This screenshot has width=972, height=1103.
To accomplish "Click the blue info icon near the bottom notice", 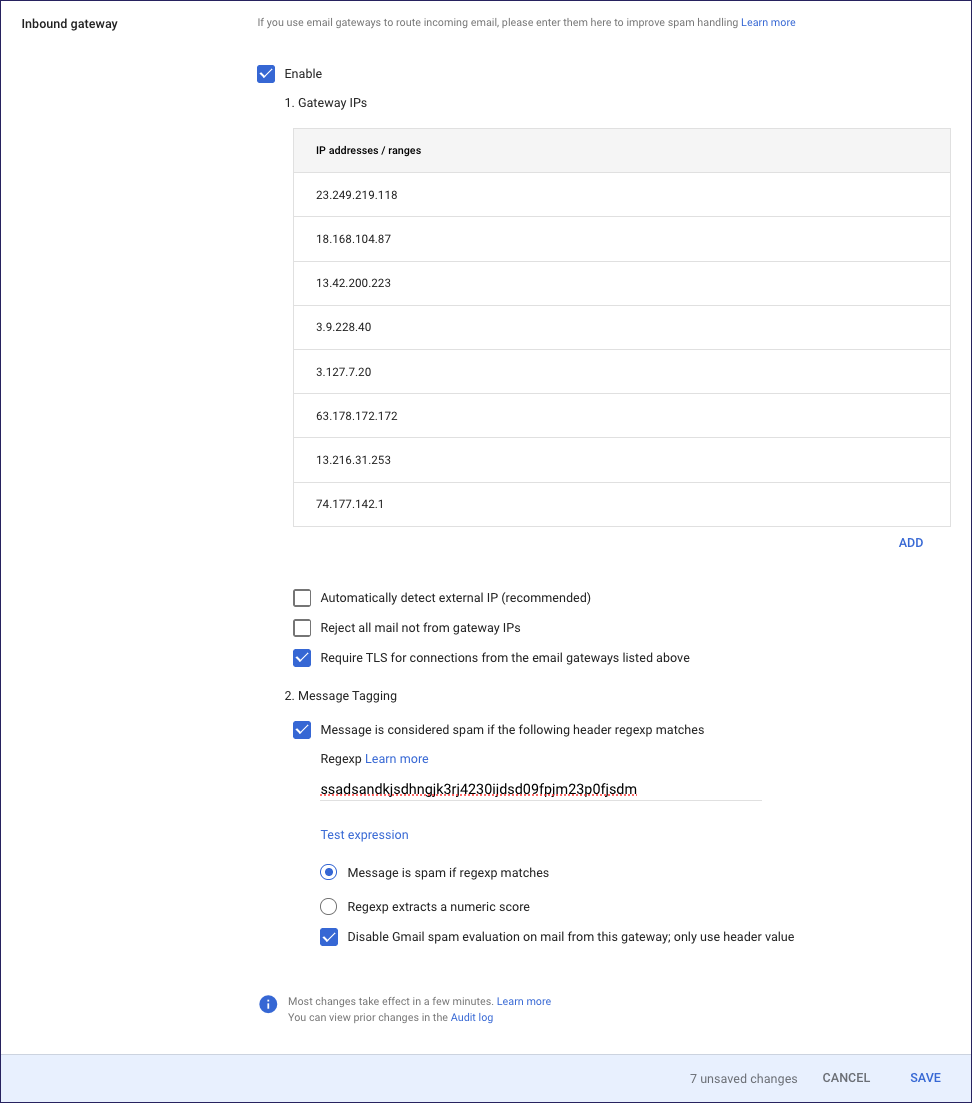I will pos(267,1004).
